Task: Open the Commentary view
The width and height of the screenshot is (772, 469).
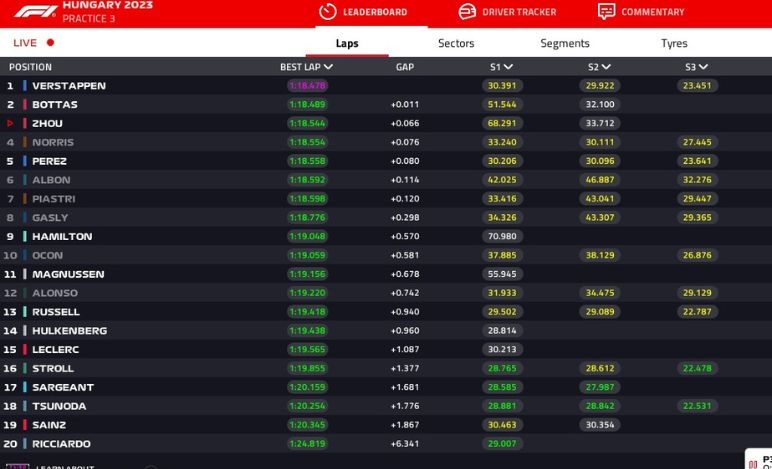Action: [652, 12]
